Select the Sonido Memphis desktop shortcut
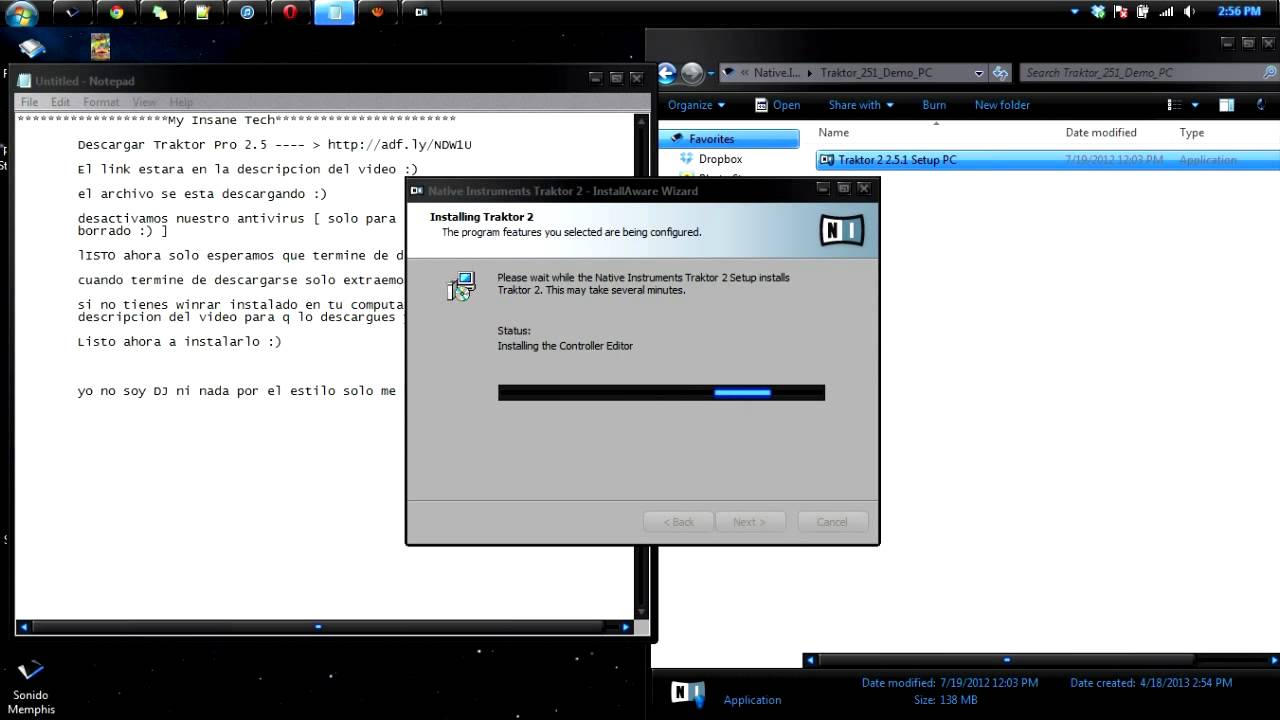This screenshot has width=1280, height=720. click(x=31, y=688)
